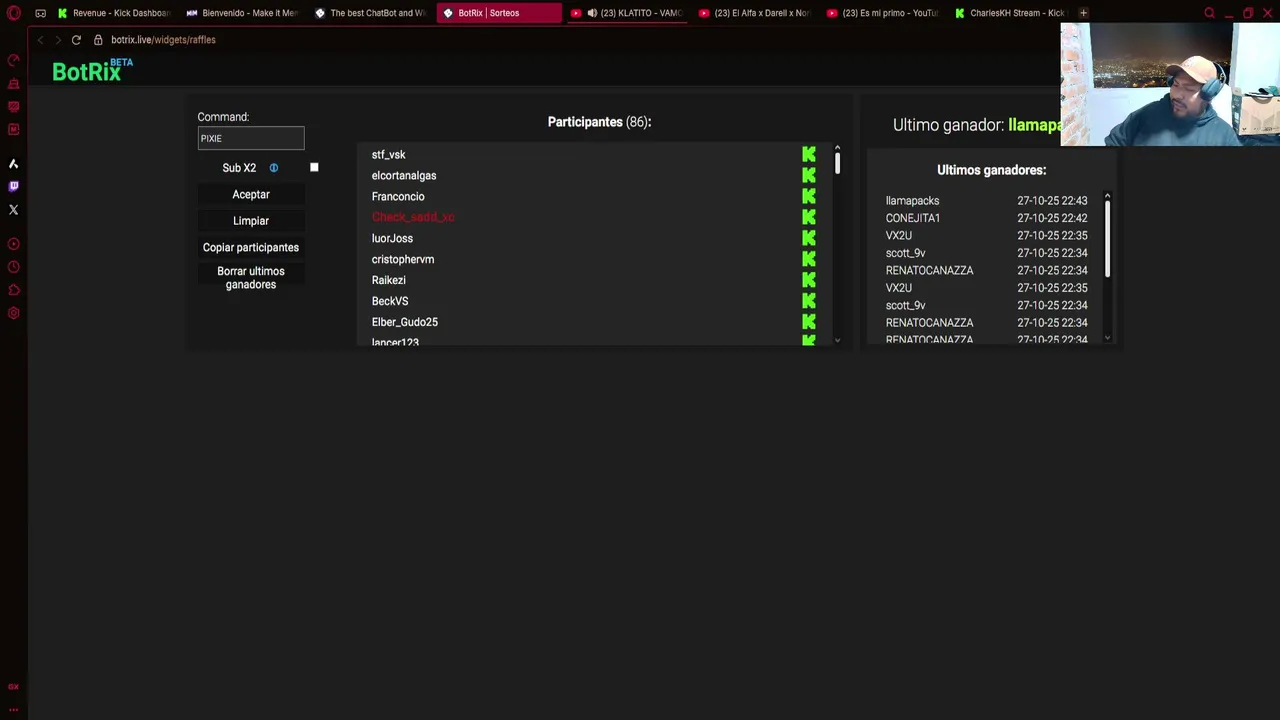Open the Player icon in sidebar
This screenshot has width=1280, height=720.
[x=14, y=244]
